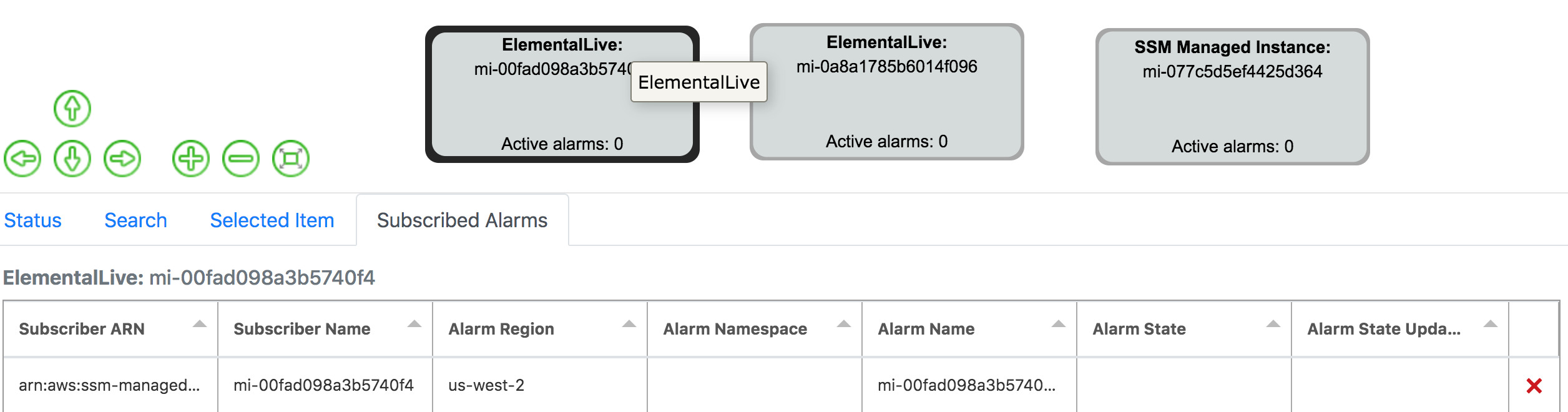Fit the diagram to view icon
1568x412 pixels.
[291, 159]
